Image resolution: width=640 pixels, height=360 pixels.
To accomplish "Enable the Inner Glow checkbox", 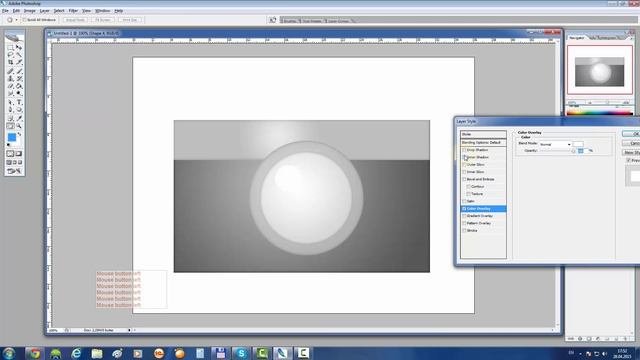I will click(464, 172).
